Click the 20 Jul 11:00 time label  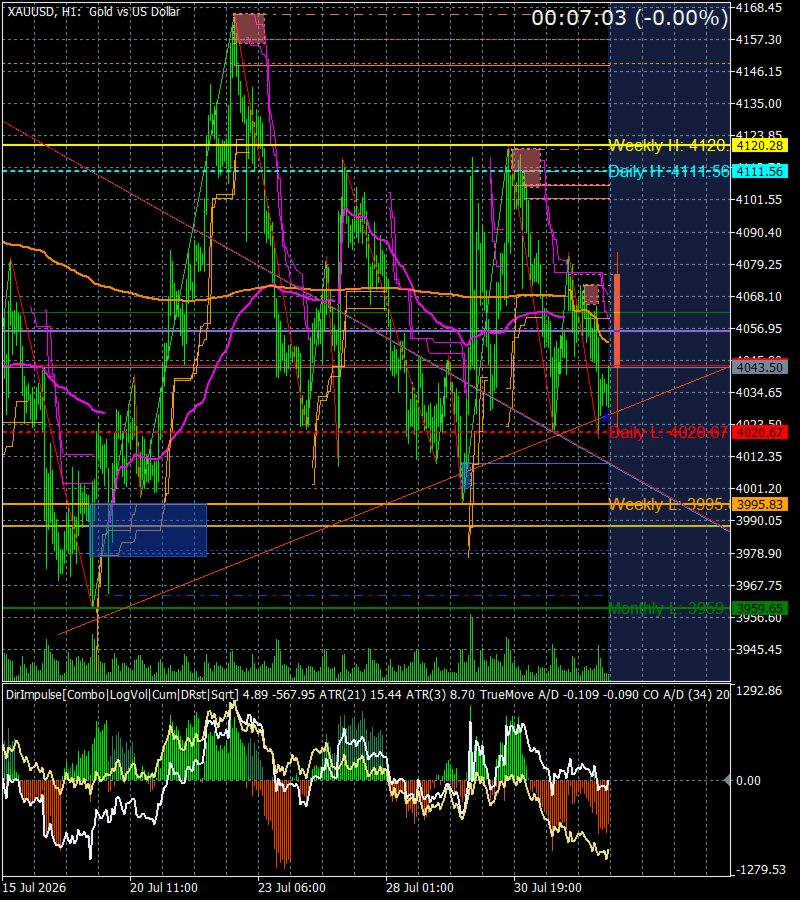[x=164, y=888]
